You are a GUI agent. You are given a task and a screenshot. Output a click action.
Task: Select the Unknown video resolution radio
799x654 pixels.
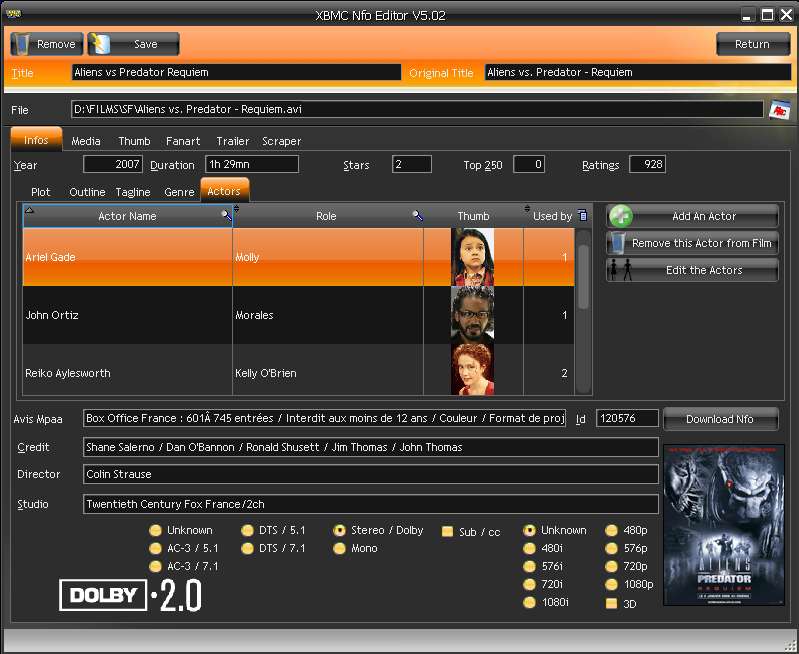[x=529, y=531]
